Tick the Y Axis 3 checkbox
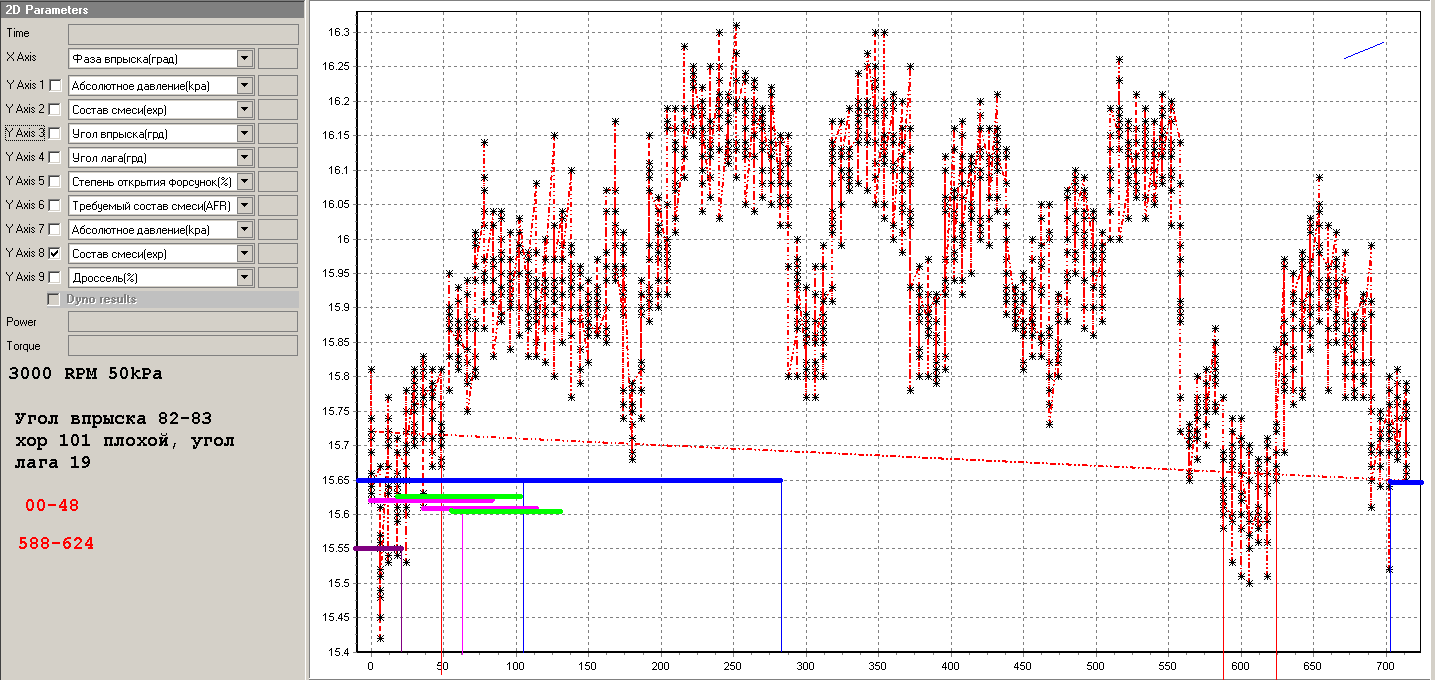This screenshot has width=1435, height=680. 55,134
